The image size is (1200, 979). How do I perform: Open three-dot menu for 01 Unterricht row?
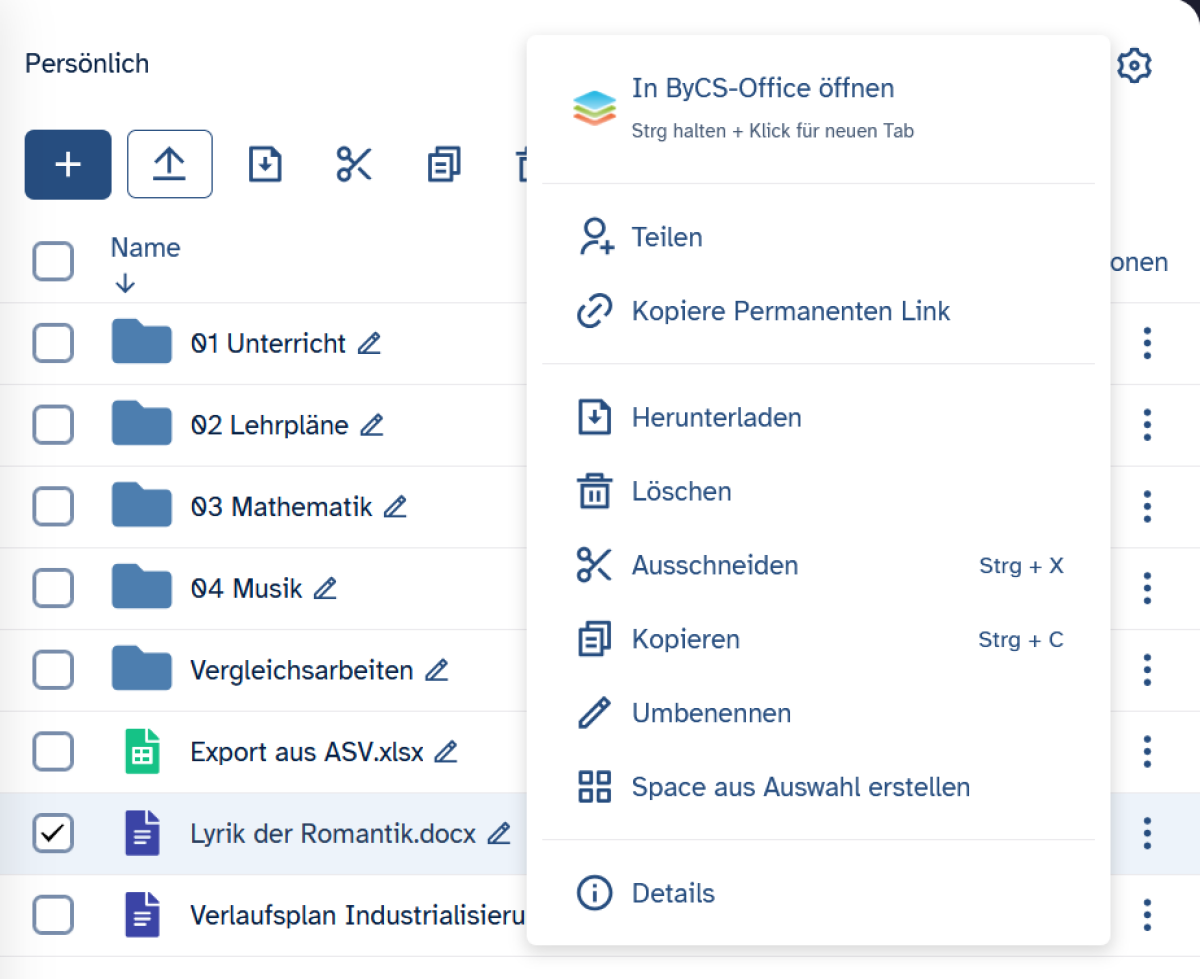1147,344
